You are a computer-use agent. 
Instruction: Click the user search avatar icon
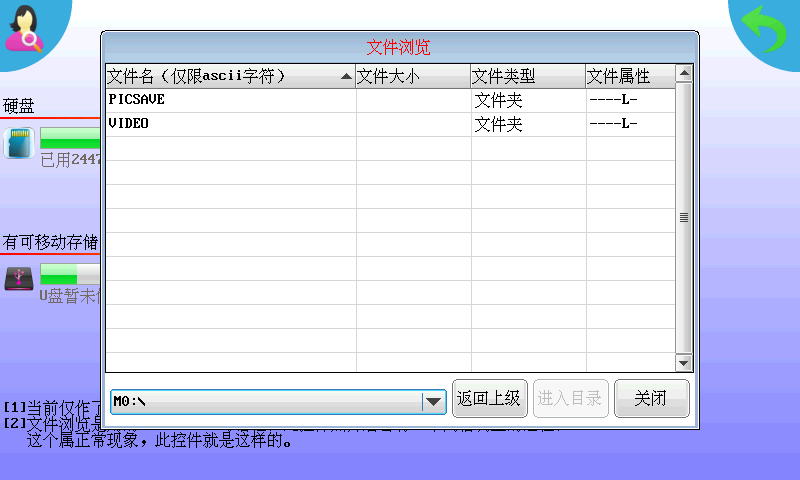24,29
